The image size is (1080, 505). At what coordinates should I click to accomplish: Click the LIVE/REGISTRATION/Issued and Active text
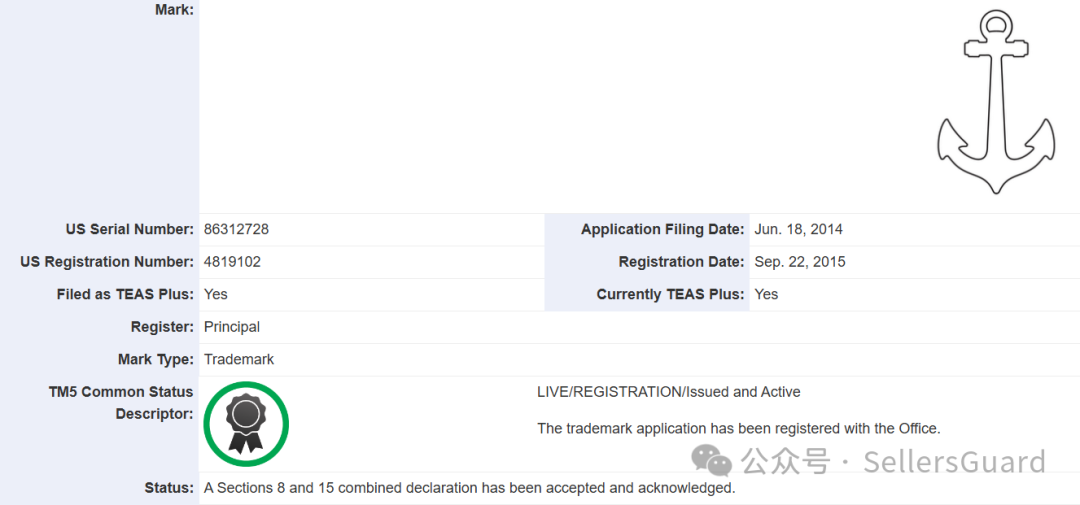coord(669,392)
